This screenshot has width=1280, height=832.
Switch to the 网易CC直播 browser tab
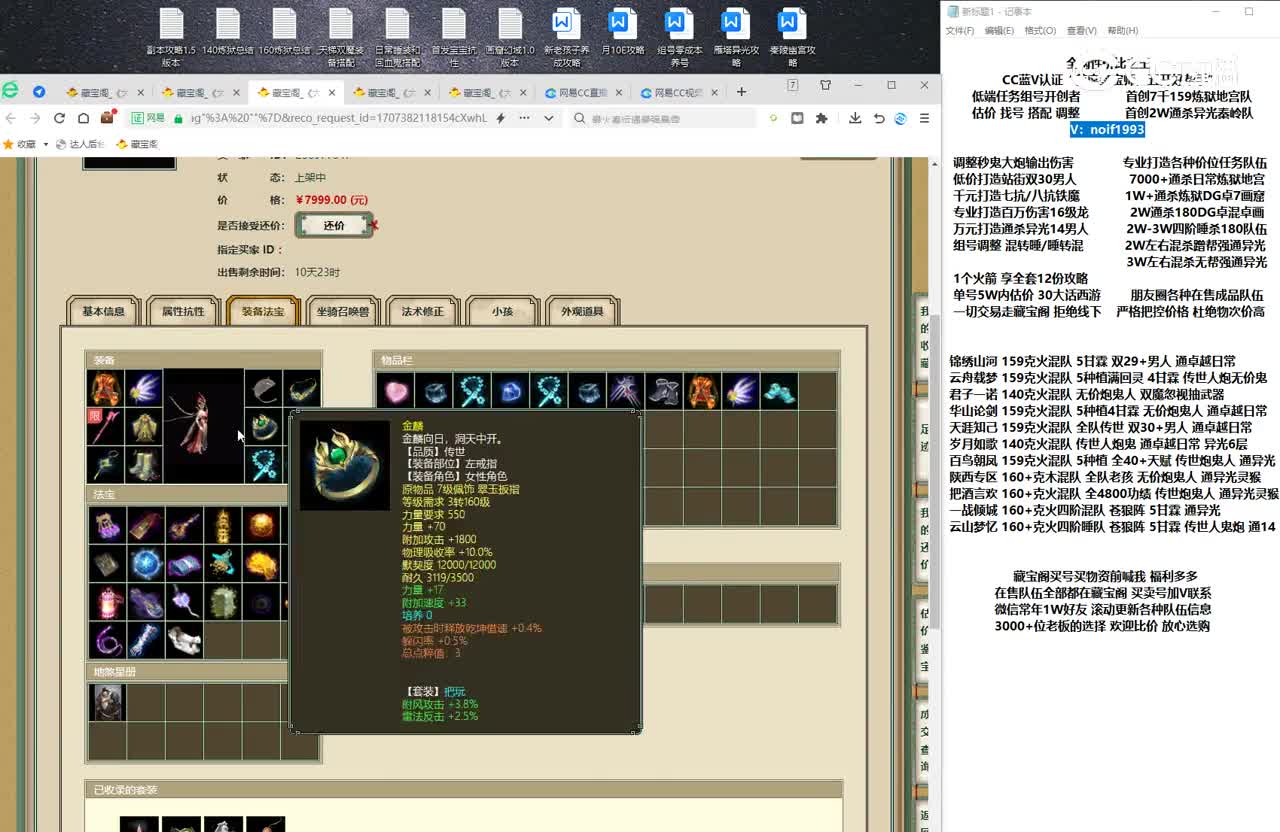pyautogui.click(x=584, y=92)
